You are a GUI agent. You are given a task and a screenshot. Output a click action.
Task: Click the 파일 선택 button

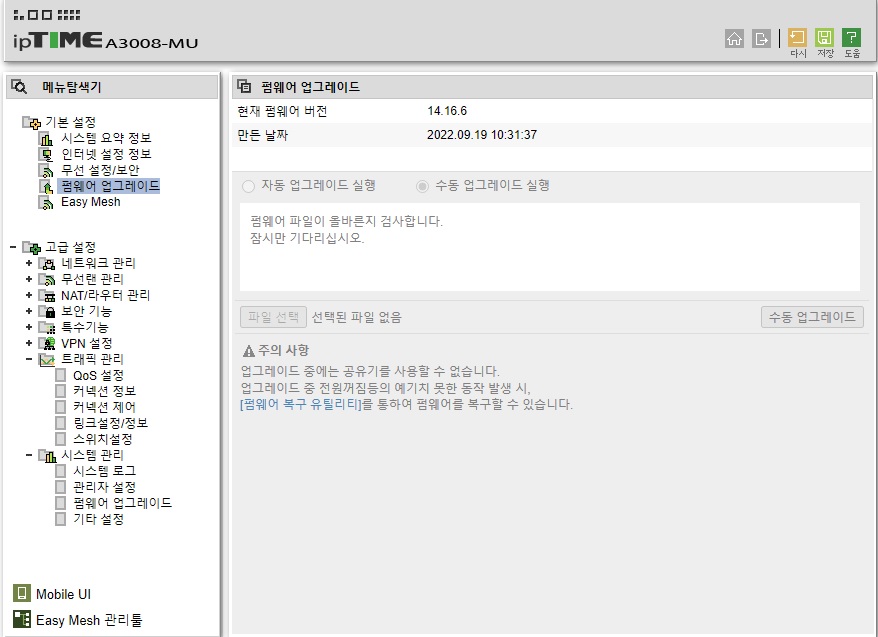pos(273,317)
